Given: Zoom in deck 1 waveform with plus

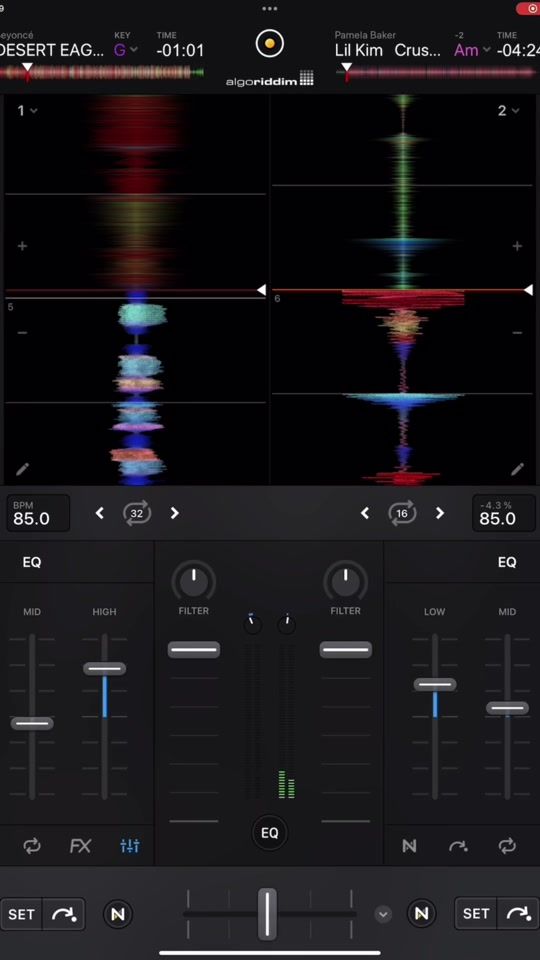Looking at the screenshot, I should tap(23, 246).
